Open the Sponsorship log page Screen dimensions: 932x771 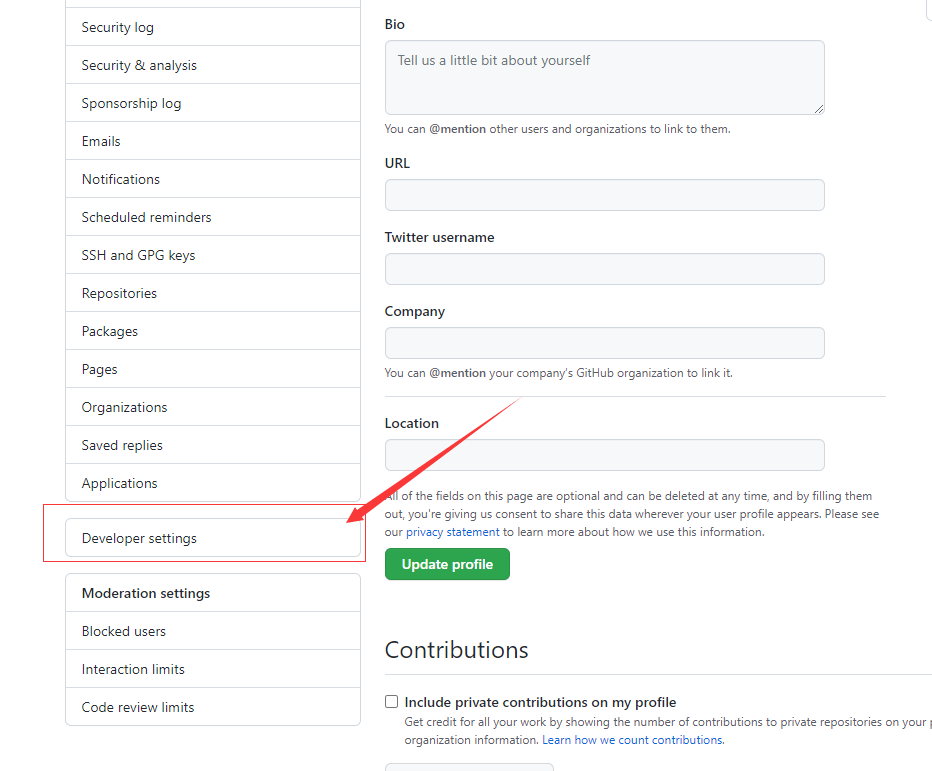click(x=131, y=103)
